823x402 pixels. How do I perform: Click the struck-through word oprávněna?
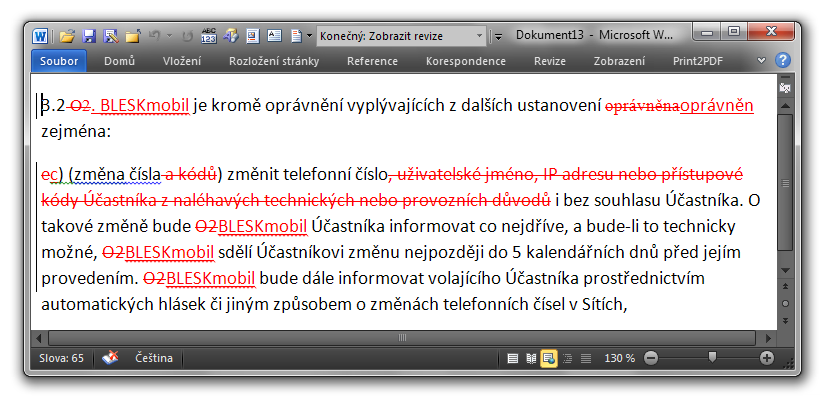[x=642, y=107]
